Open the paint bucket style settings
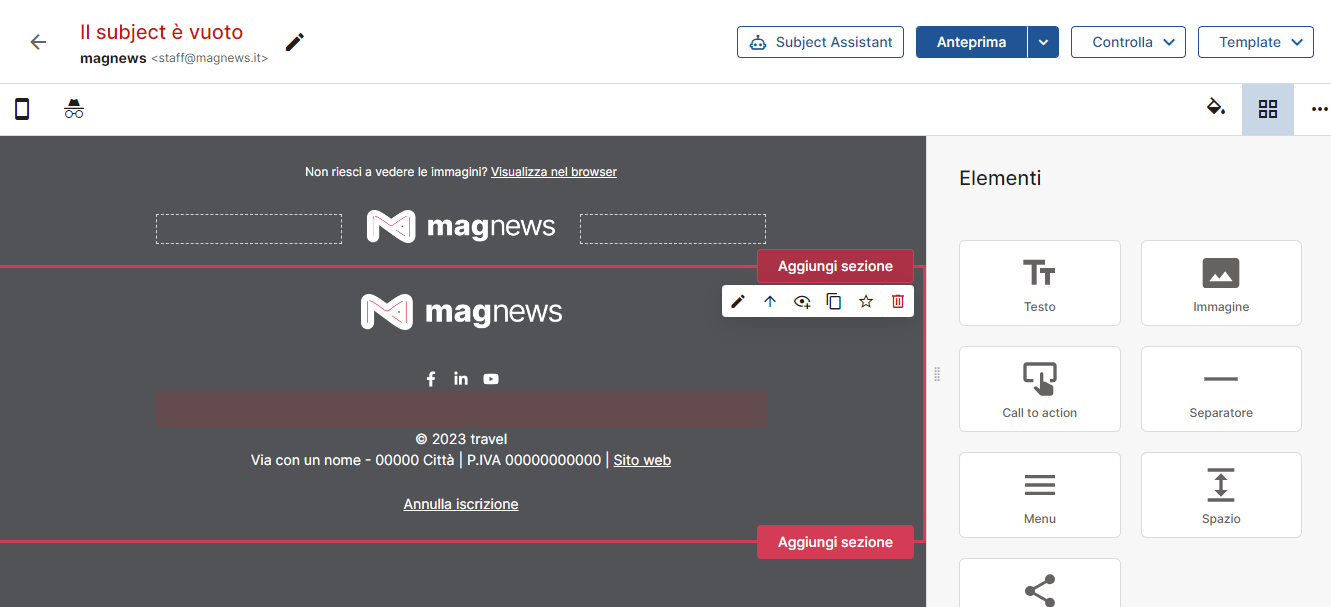The height and width of the screenshot is (607, 1331). coord(1216,108)
